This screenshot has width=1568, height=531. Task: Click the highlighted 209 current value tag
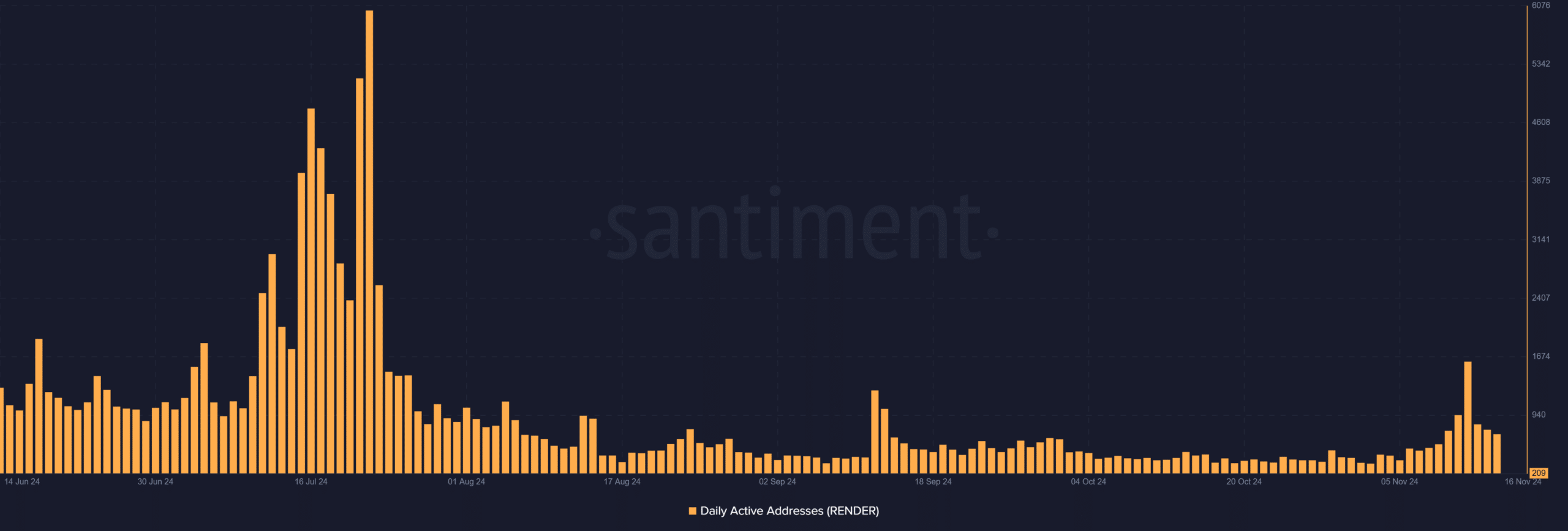coord(1539,473)
